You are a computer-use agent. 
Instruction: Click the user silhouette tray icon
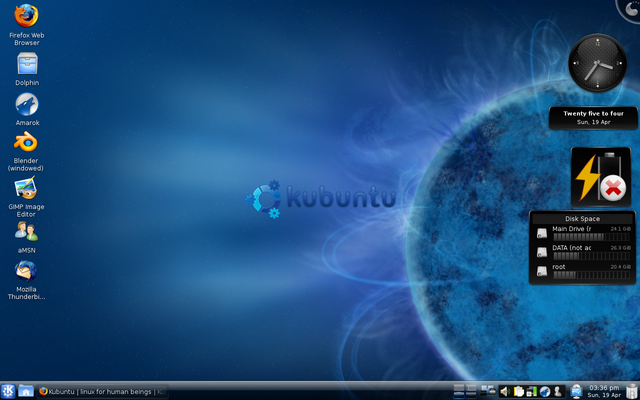tap(558, 391)
